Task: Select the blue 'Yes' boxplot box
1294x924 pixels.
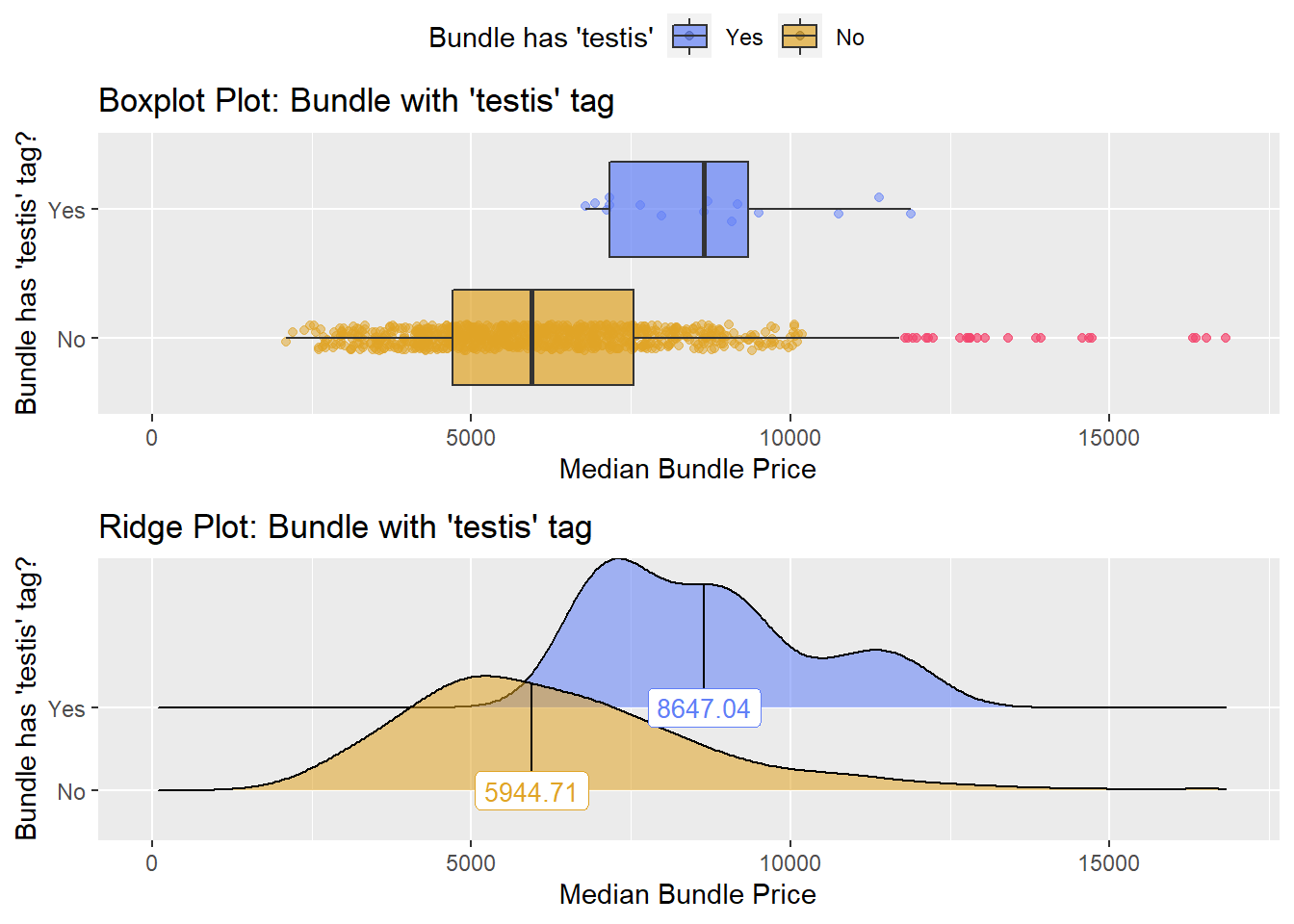Action: tap(679, 209)
